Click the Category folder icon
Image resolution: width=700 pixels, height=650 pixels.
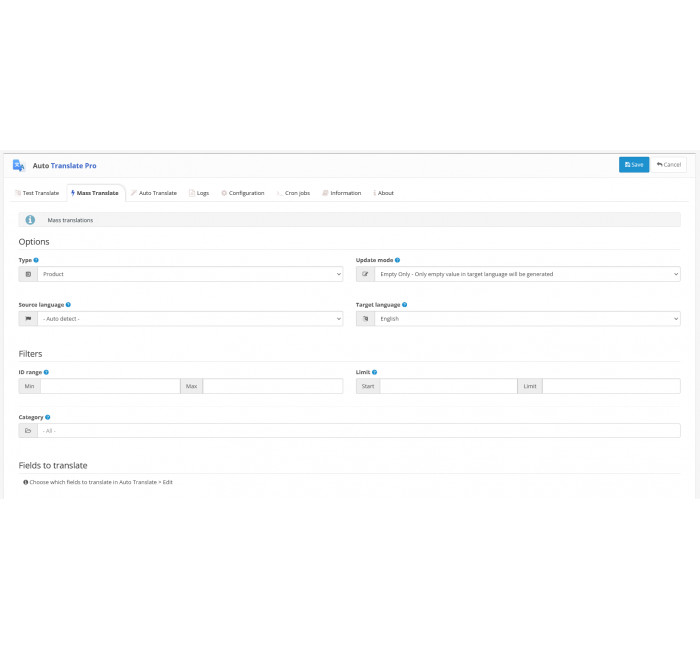click(x=28, y=431)
